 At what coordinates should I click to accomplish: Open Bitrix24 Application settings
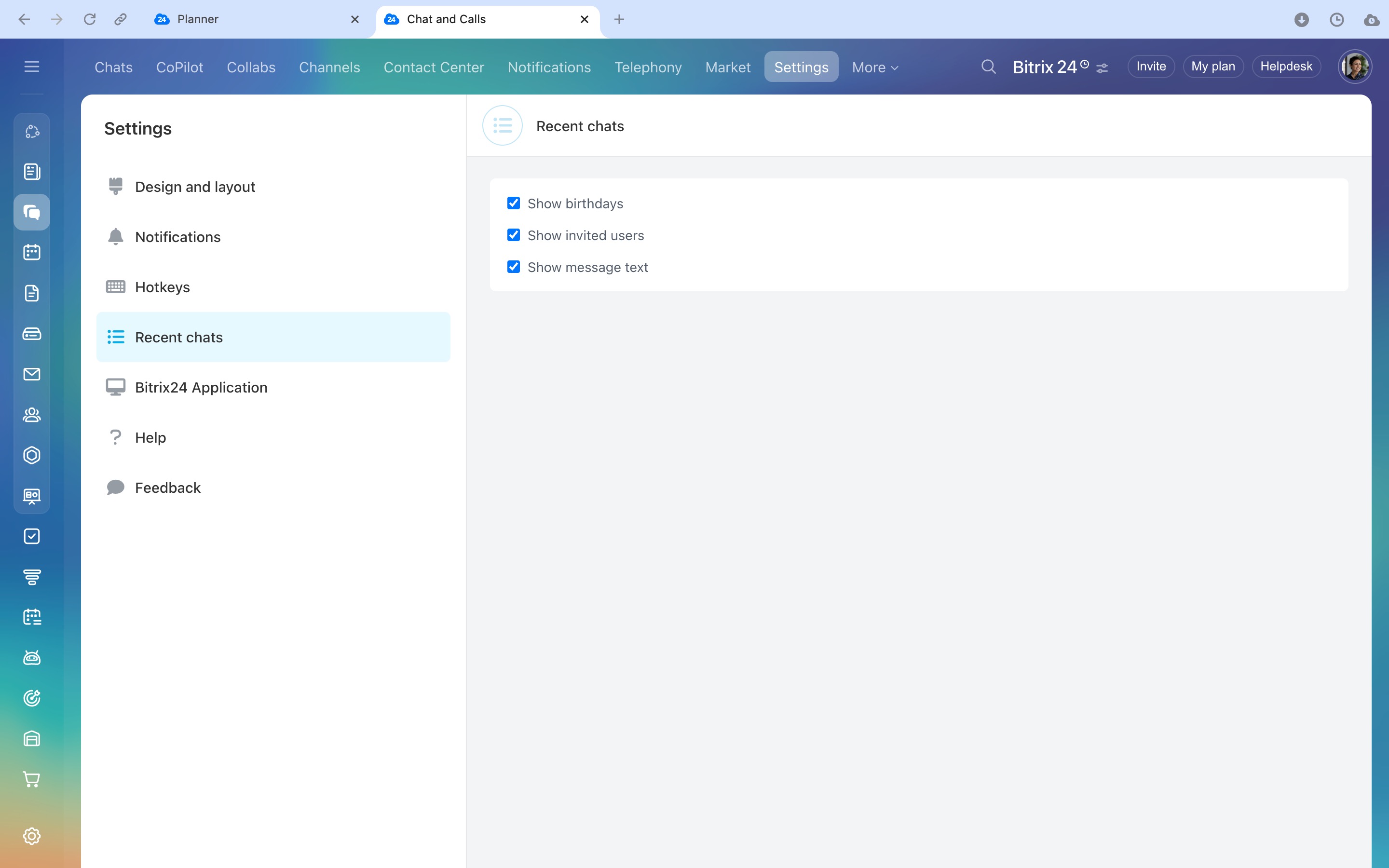click(273, 387)
